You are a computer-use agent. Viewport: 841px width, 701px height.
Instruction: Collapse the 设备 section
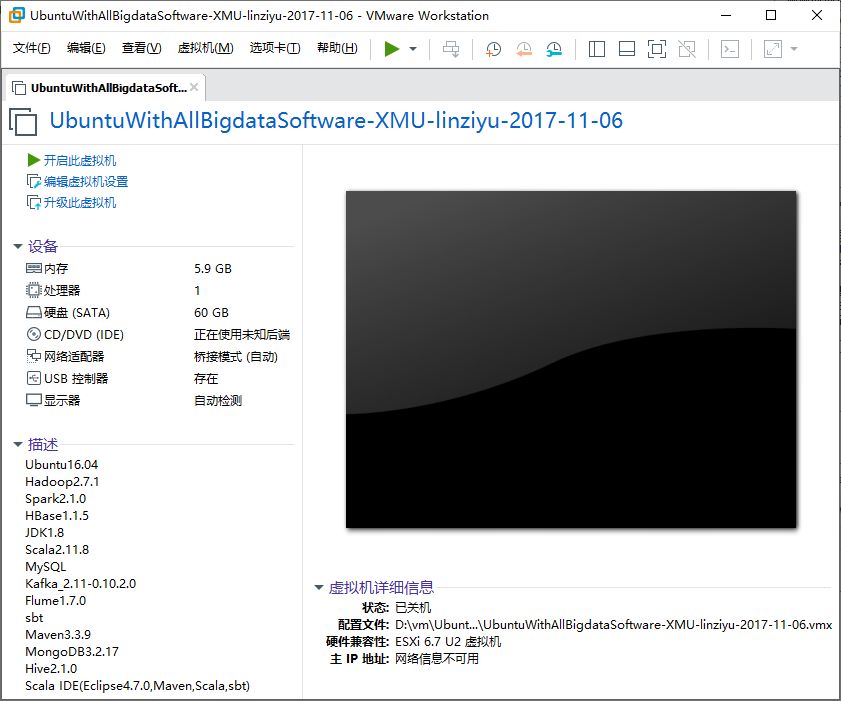pyautogui.click(x=18, y=247)
